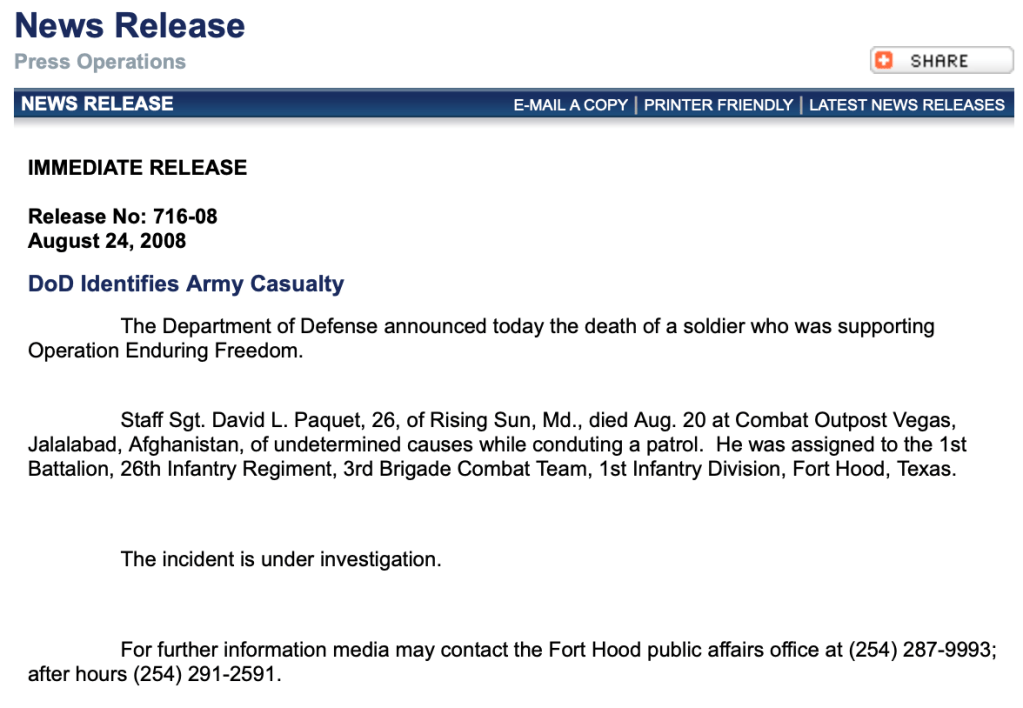Click the DoD Identifies Army Casualty headline
Screen dimensions: 1023x708
click(186, 284)
